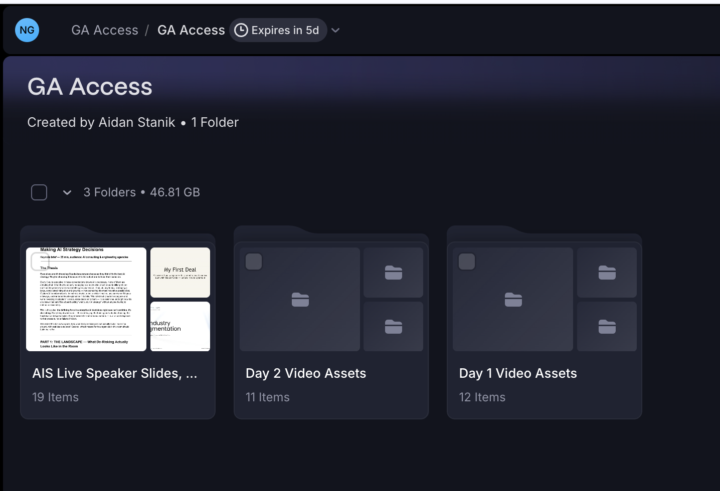Click the large folder icon in Day 2 card
This screenshot has height=491, width=720.
300,299
